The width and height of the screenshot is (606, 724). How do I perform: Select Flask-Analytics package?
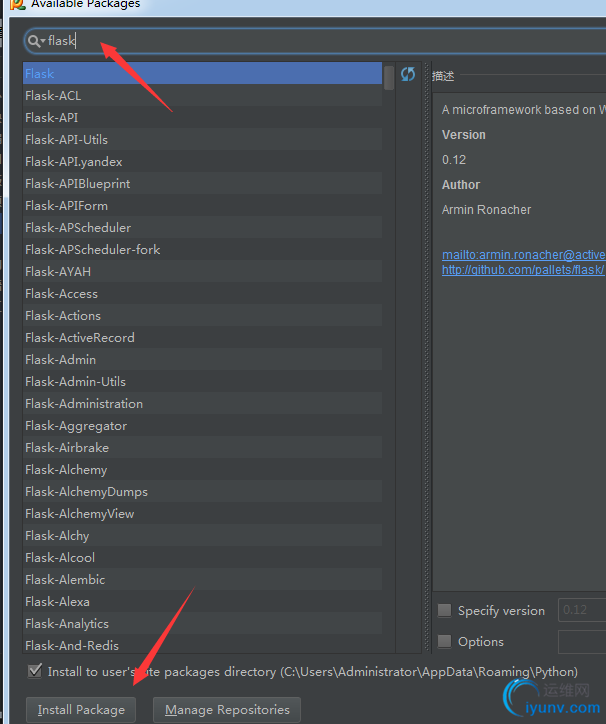(x=202, y=624)
